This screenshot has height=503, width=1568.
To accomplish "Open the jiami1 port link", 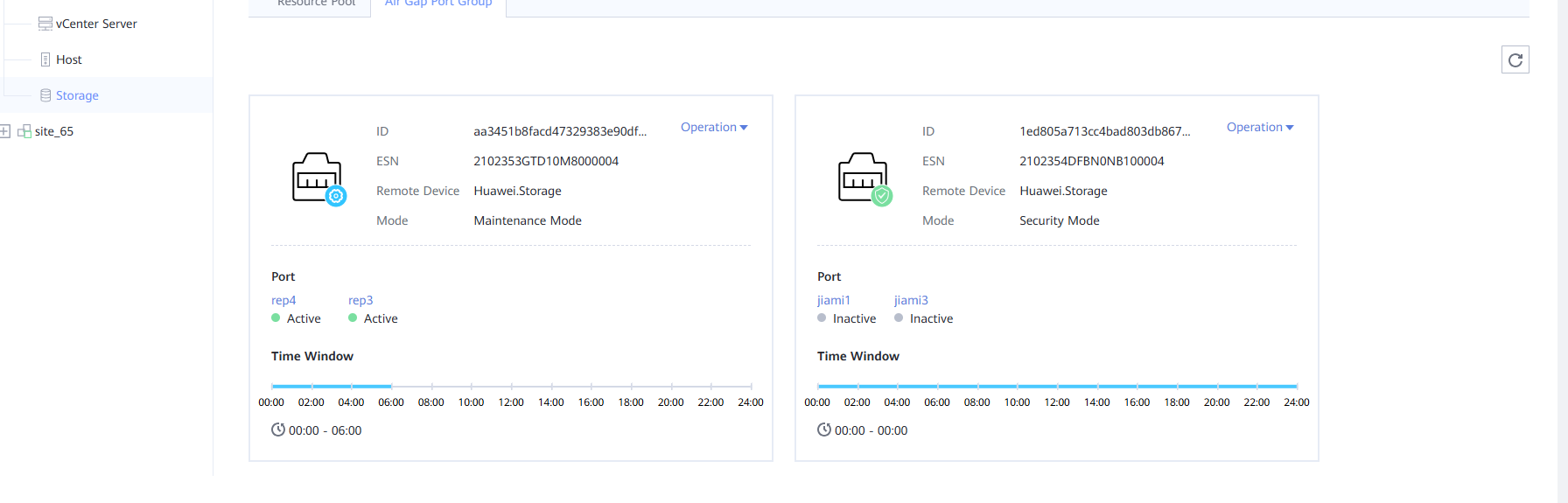I will pyautogui.click(x=833, y=300).
